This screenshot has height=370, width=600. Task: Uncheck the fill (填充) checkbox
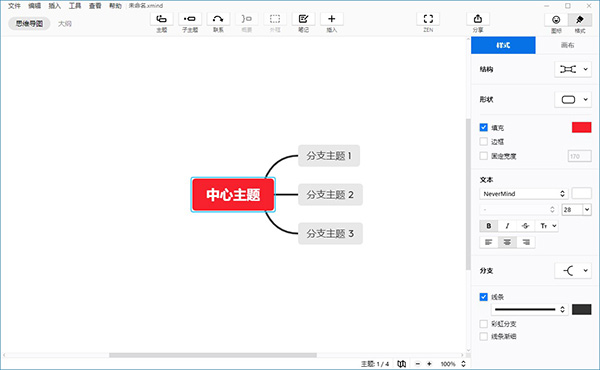(x=484, y=127)
